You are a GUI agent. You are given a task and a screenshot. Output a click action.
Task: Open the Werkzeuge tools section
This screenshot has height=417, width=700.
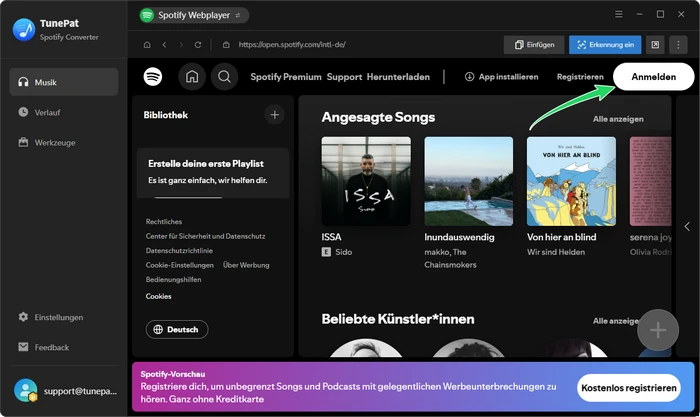(x=64, y=142)
